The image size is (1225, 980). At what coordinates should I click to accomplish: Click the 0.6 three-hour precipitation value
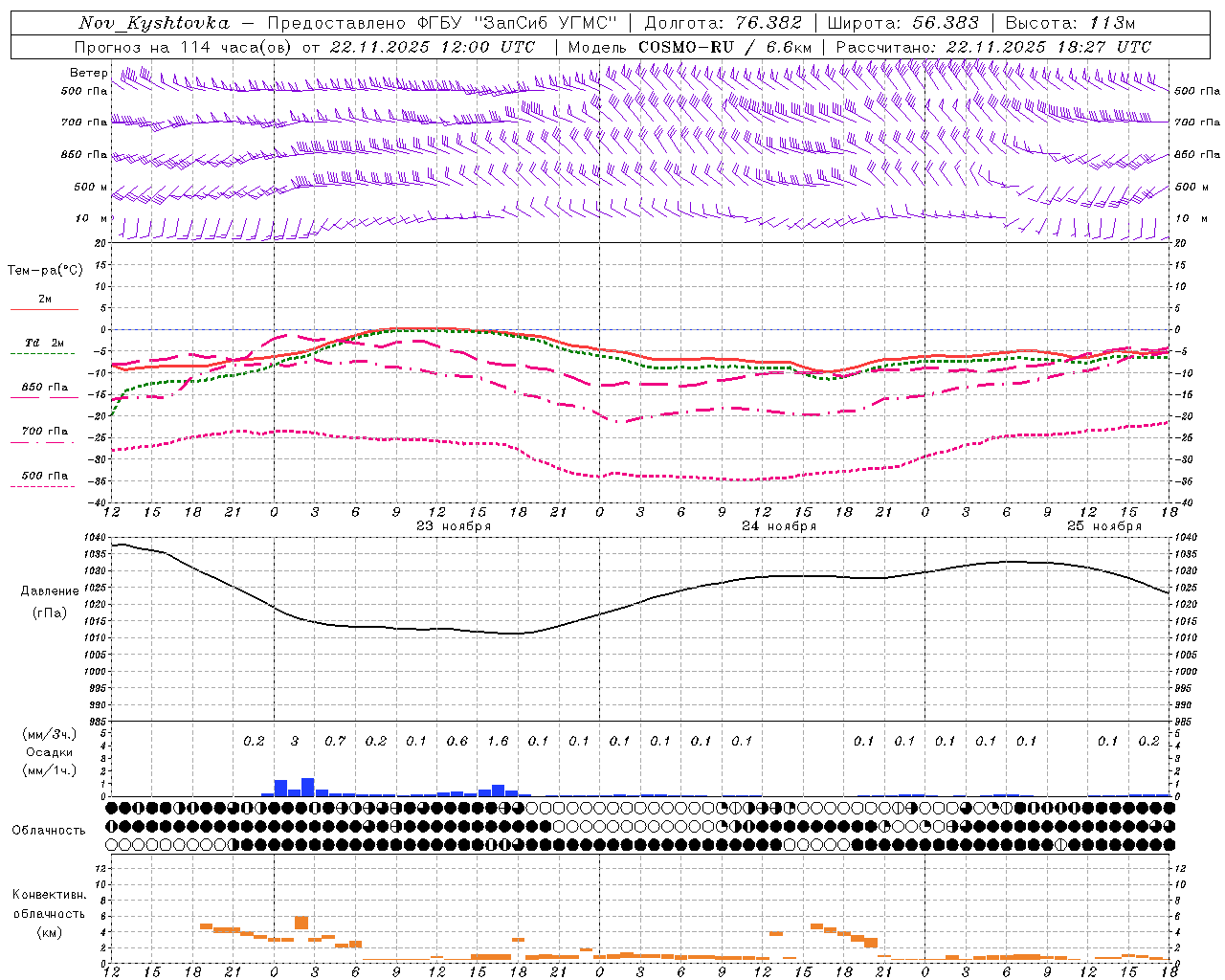point(457,742)
